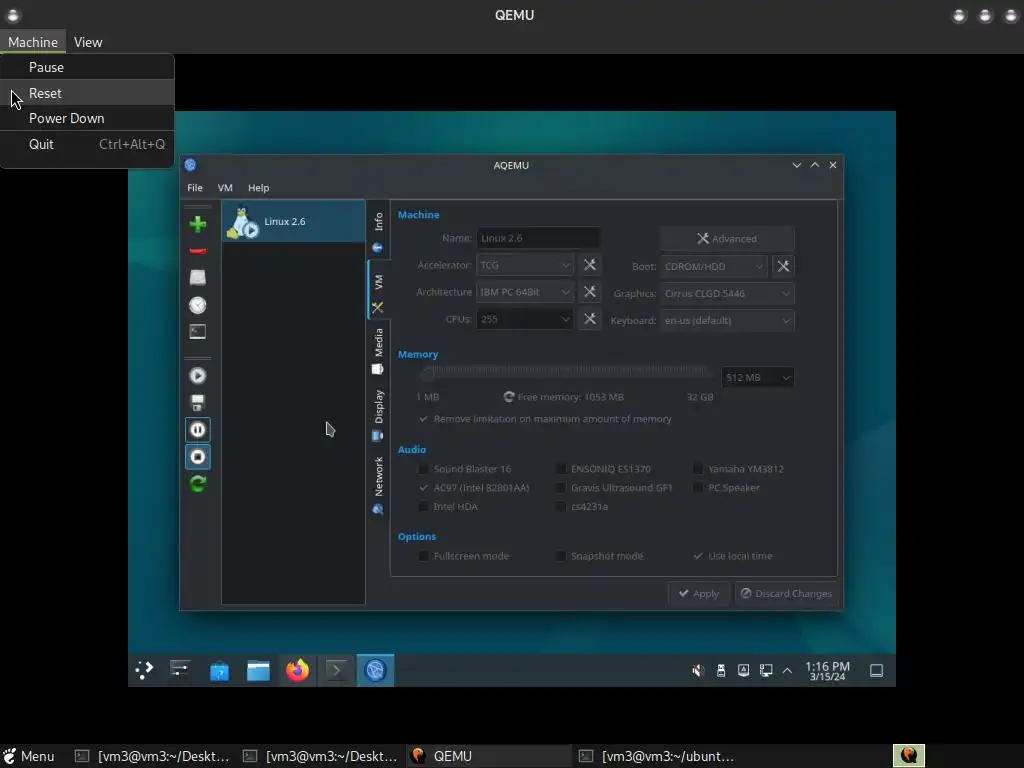Open the AQEMU Help menu

point(259,187)
